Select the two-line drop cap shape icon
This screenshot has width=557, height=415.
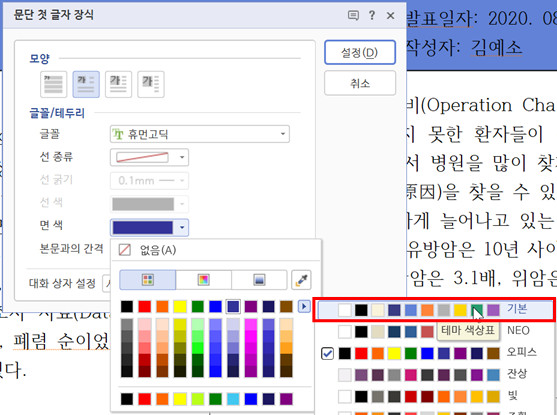[x=86, y=85]
